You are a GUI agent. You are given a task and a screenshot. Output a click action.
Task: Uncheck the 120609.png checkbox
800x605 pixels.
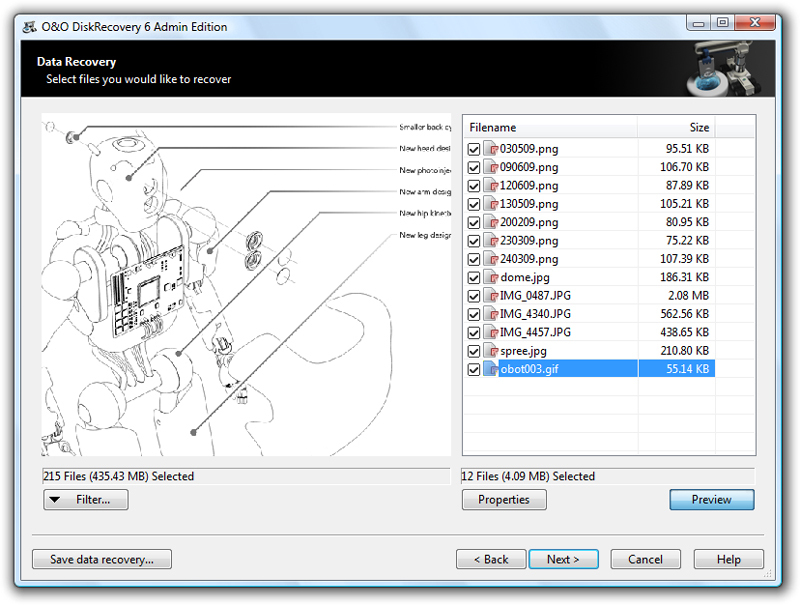(473, 186)
